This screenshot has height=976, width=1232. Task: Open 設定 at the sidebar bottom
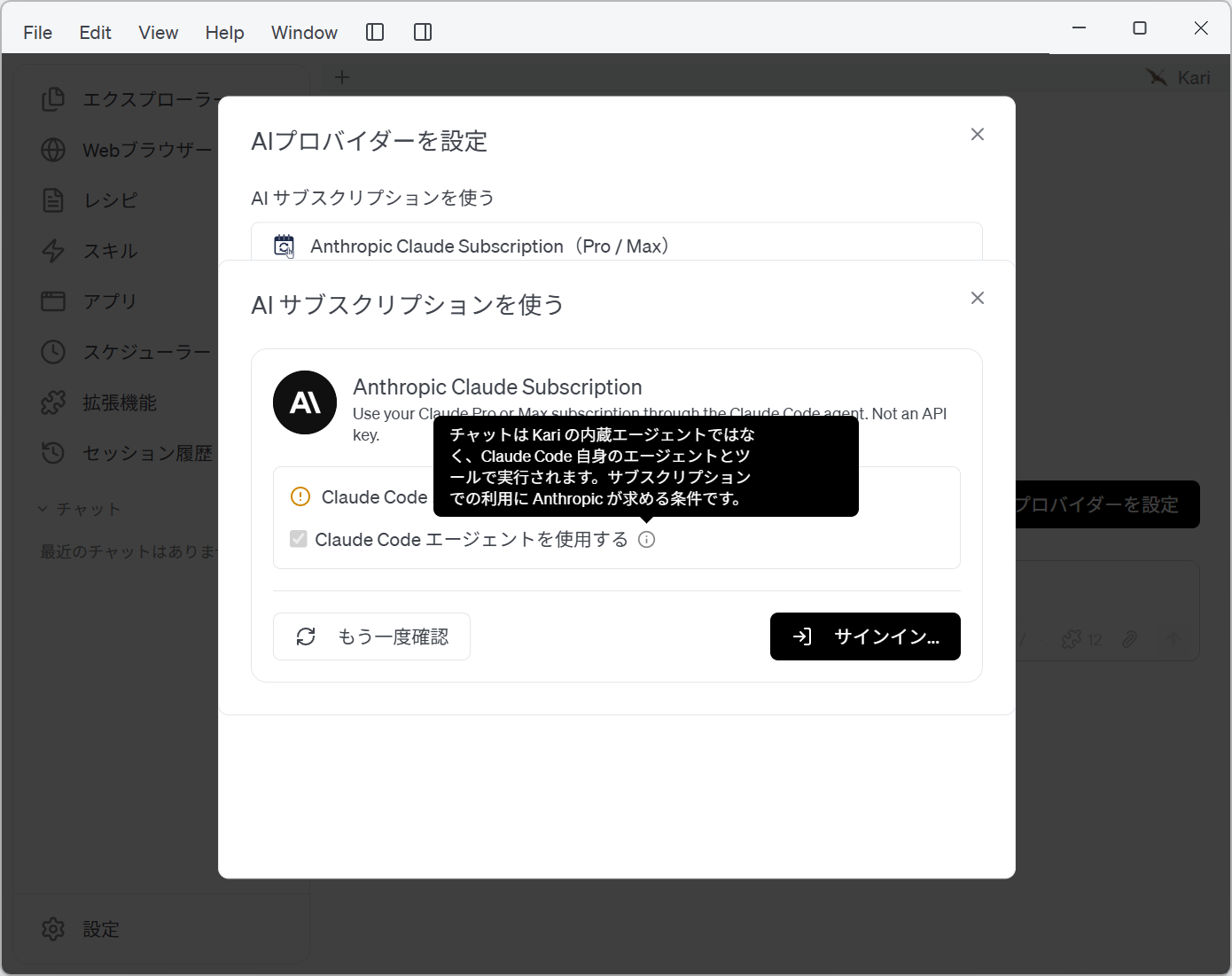point(81,929)
